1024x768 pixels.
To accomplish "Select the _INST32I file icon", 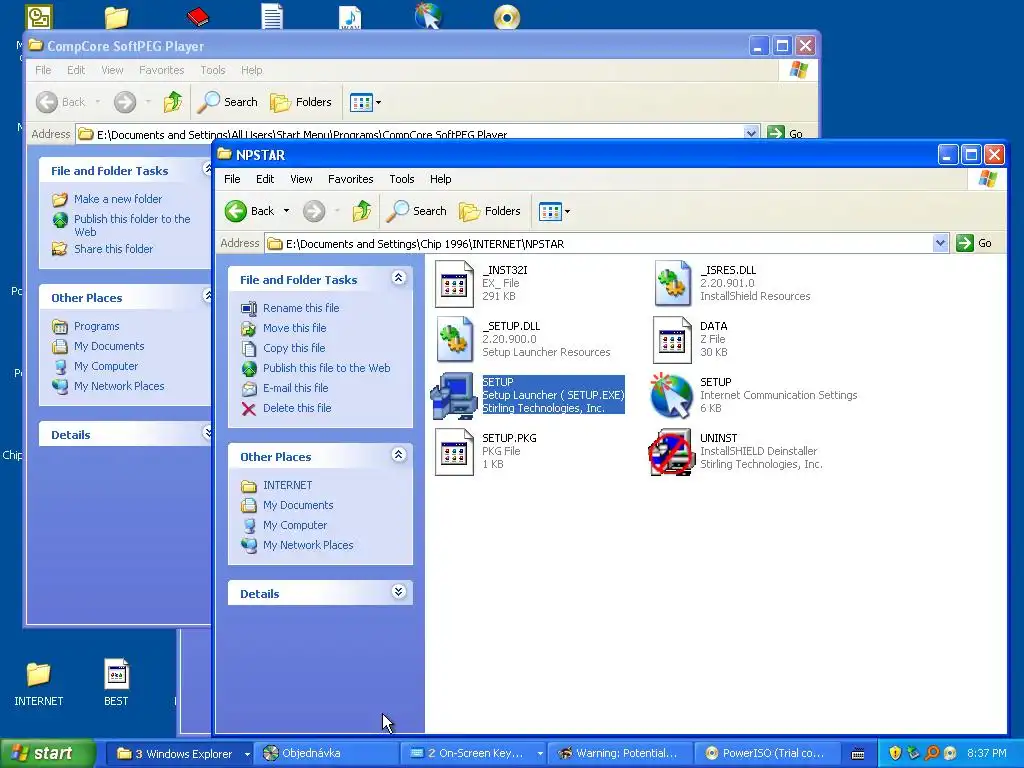I will click(454, 283).
